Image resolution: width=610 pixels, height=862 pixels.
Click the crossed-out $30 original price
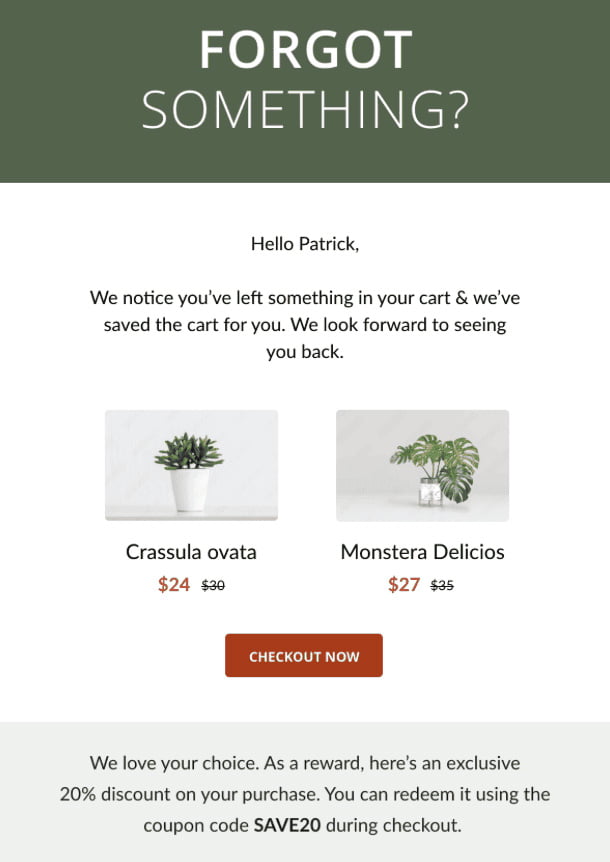pyautogui.click(x=213, y=585)
